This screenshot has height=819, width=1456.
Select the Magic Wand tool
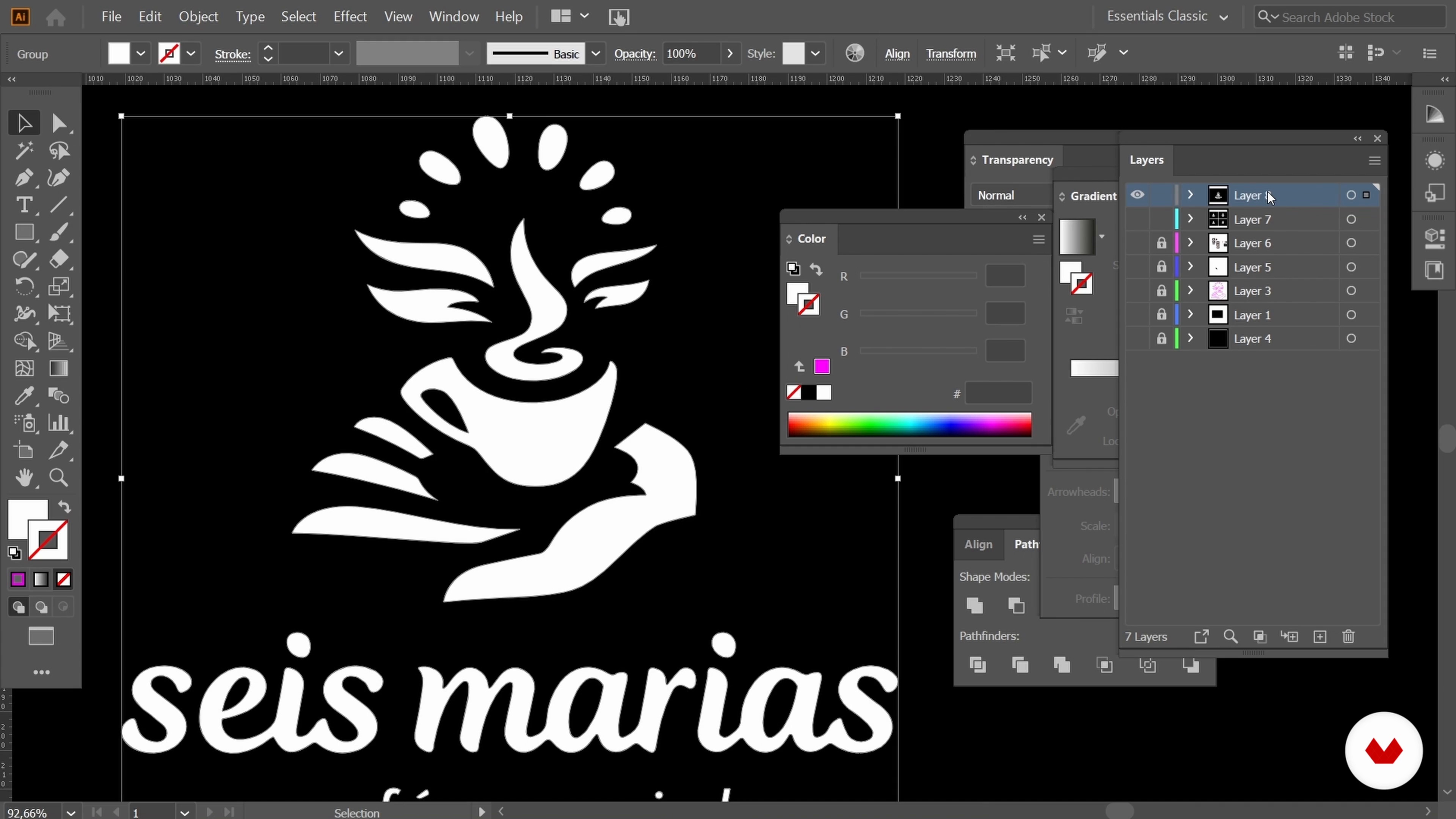[x=24, y=151]
